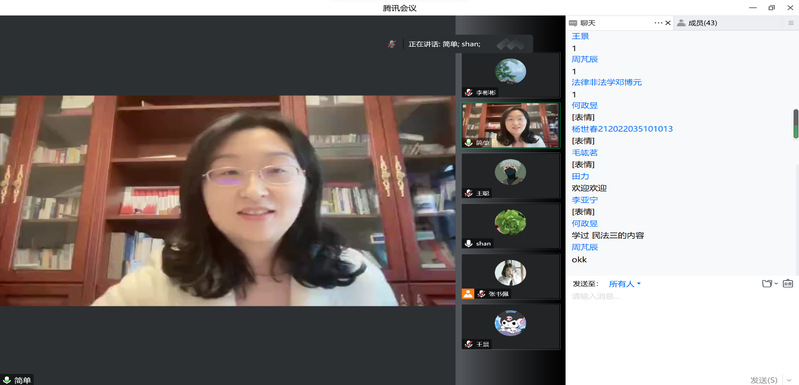Open the send options arrow beside 发送(S)
Screen dimensions: 799x385
pos(789,380)
